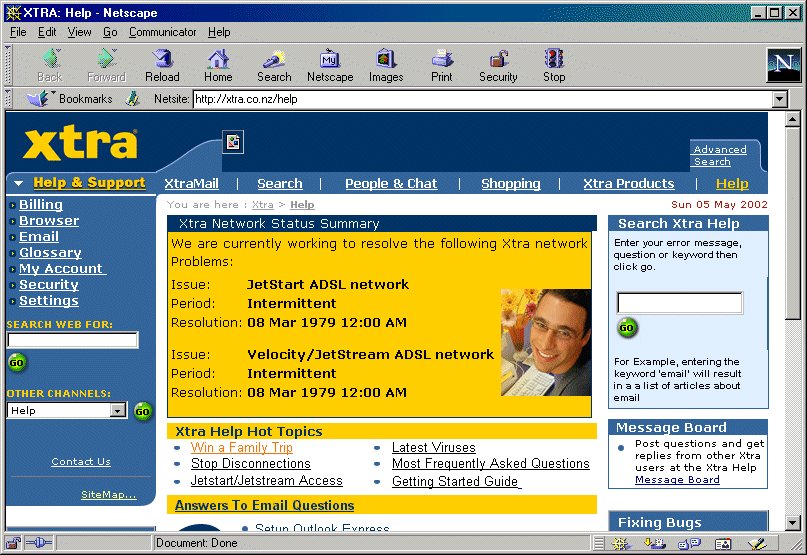Expand the Netsite URL dropdown arrow
This screenshot has height=555, width=807.
780,99
